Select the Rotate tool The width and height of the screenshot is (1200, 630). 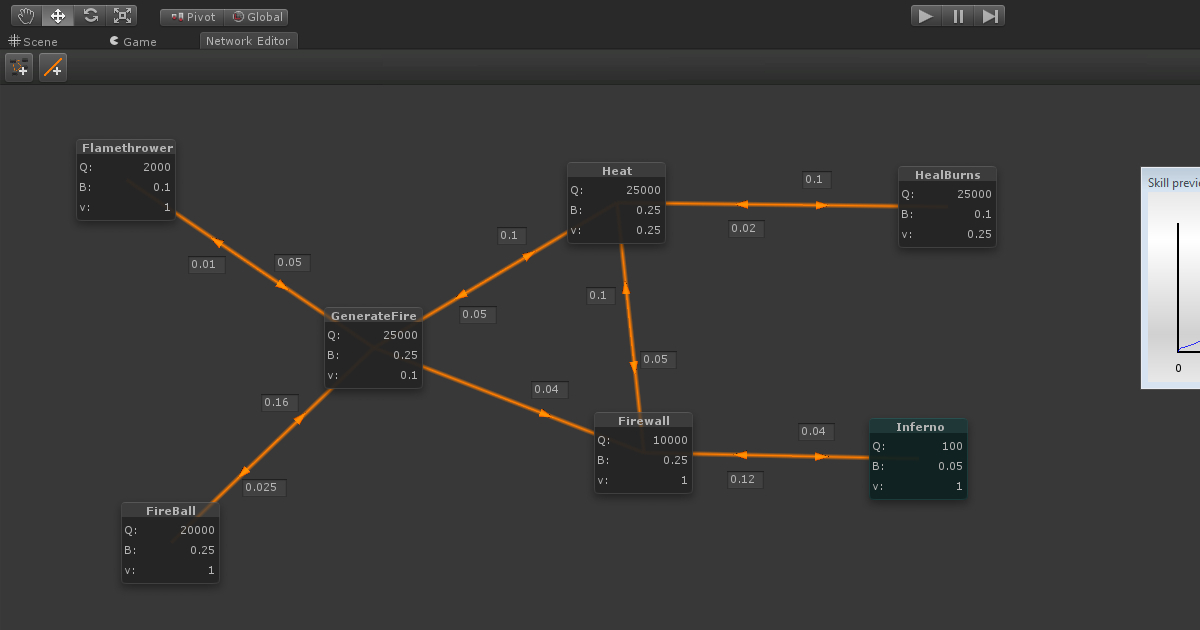(90, 15)
